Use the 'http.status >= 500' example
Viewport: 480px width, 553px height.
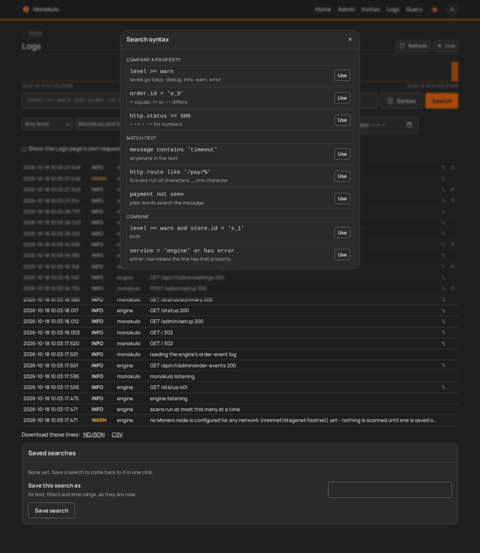click(342, 120)
